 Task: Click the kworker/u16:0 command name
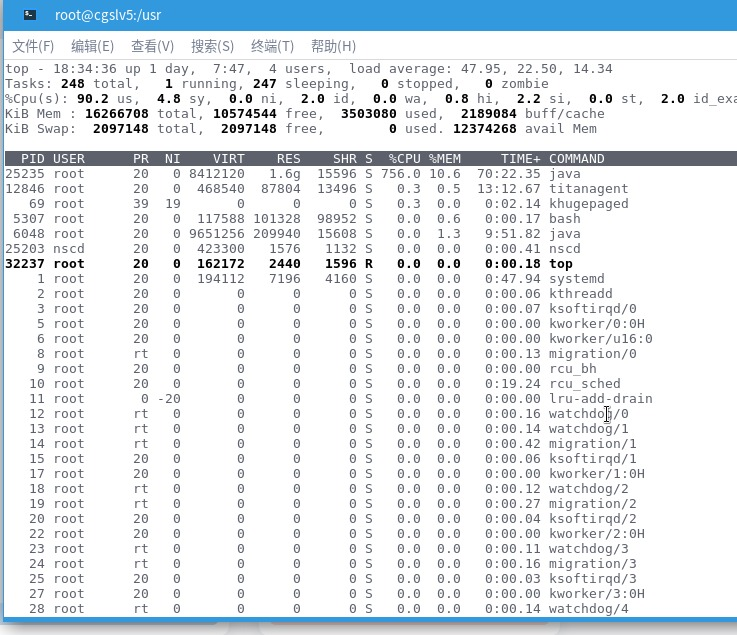[601, 339]
